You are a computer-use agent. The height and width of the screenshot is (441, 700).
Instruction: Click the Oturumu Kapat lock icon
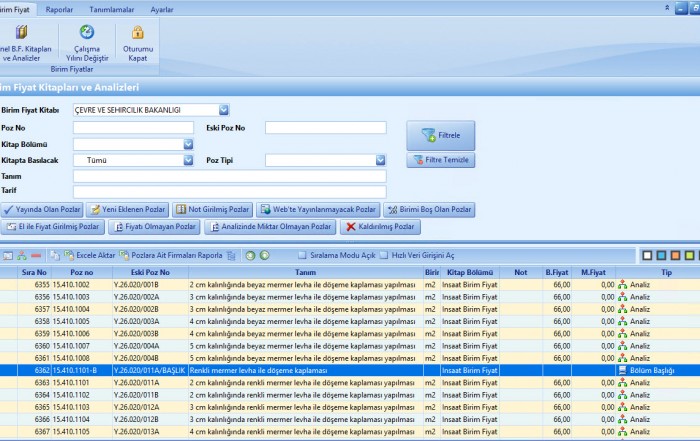coord(138,32)
